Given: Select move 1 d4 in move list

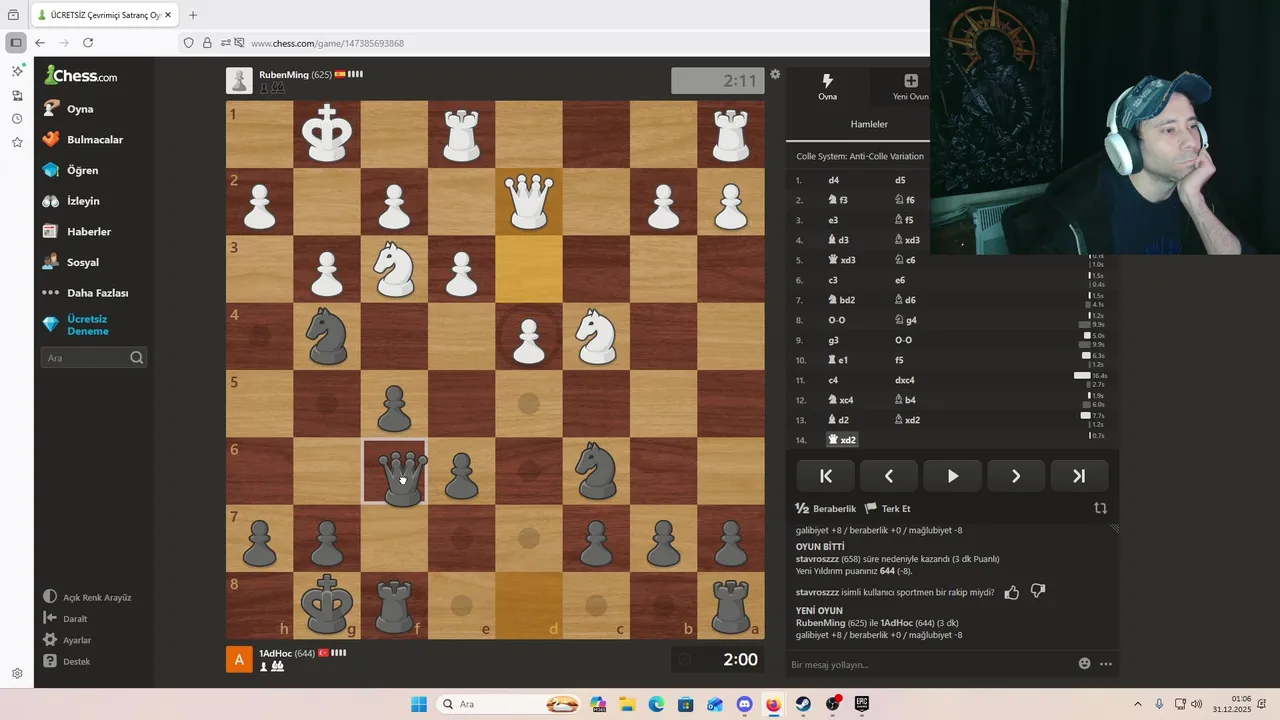Looking at the screenshot, I should coord(833,180).
